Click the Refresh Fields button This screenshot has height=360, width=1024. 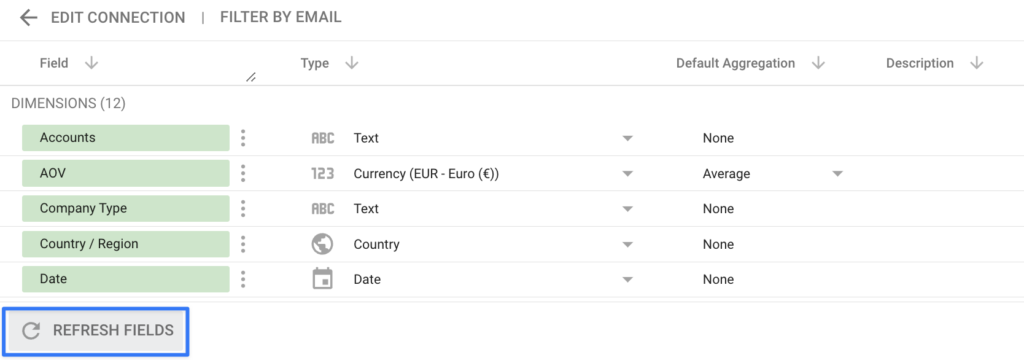click(x=96, y=331)
